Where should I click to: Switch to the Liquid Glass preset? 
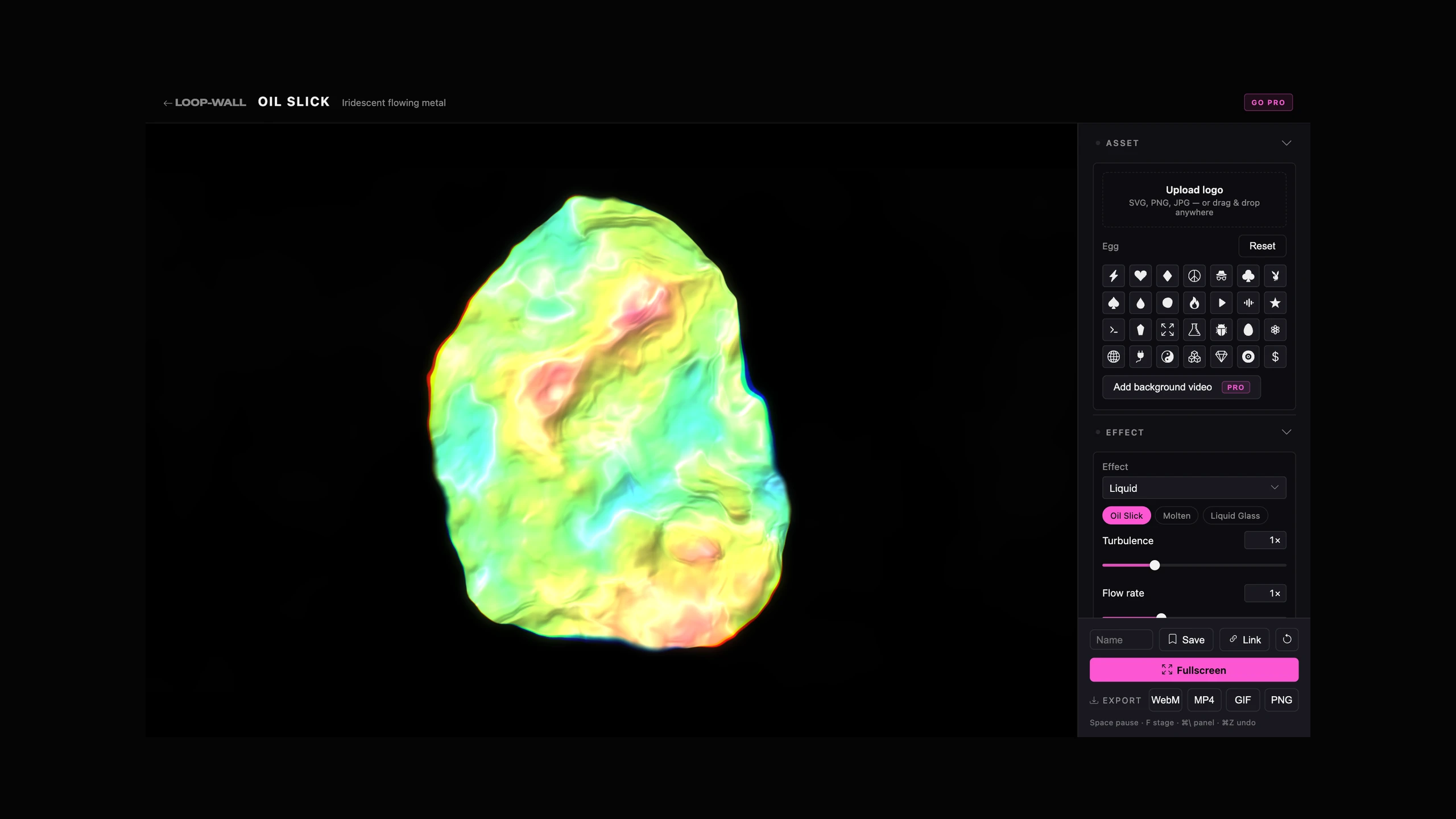tap(1235, 516)
